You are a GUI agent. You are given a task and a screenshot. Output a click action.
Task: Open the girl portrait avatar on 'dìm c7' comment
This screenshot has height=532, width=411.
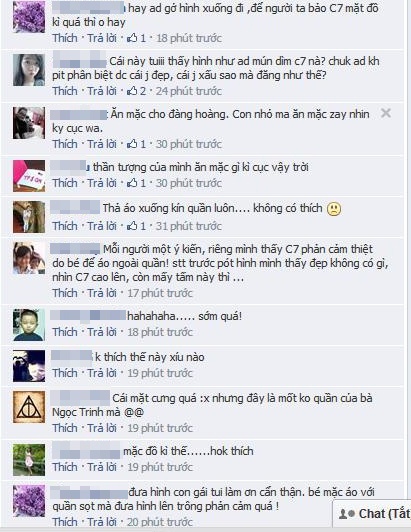[29, 70]
